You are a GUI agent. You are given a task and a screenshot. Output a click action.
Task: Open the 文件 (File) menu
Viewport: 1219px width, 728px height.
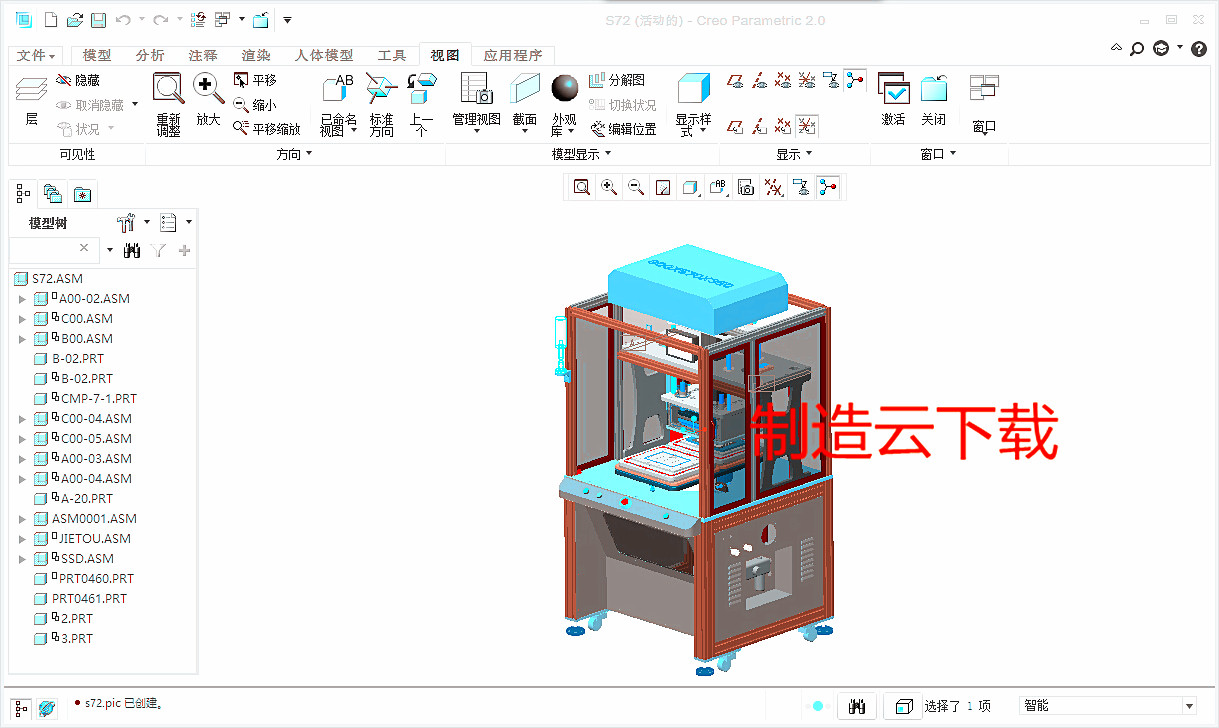pos(35,55)
